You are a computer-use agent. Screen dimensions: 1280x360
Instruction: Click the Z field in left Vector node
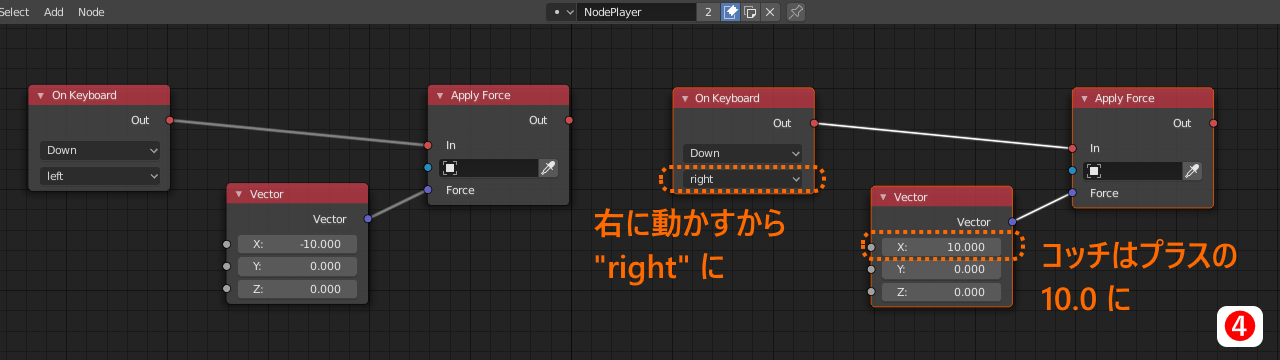click(x=297, y=289)
